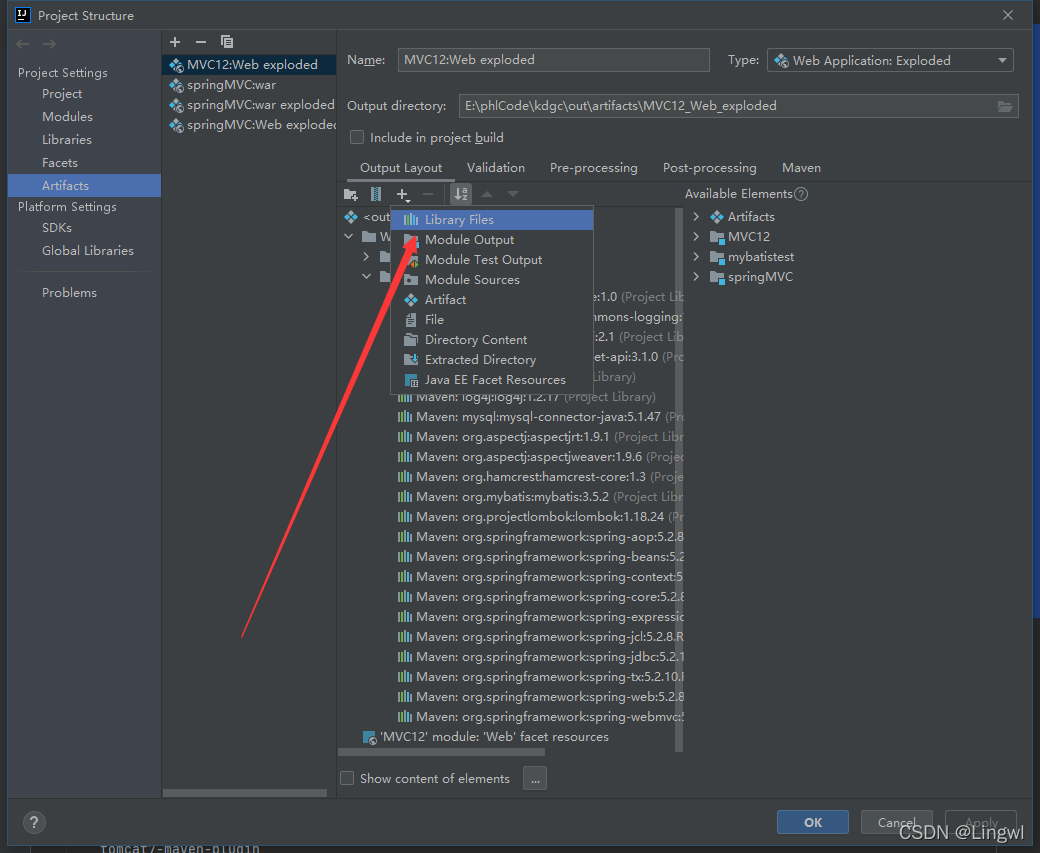
Task: Click the create archive icon in layout toolbar
Action: [375, 194]
